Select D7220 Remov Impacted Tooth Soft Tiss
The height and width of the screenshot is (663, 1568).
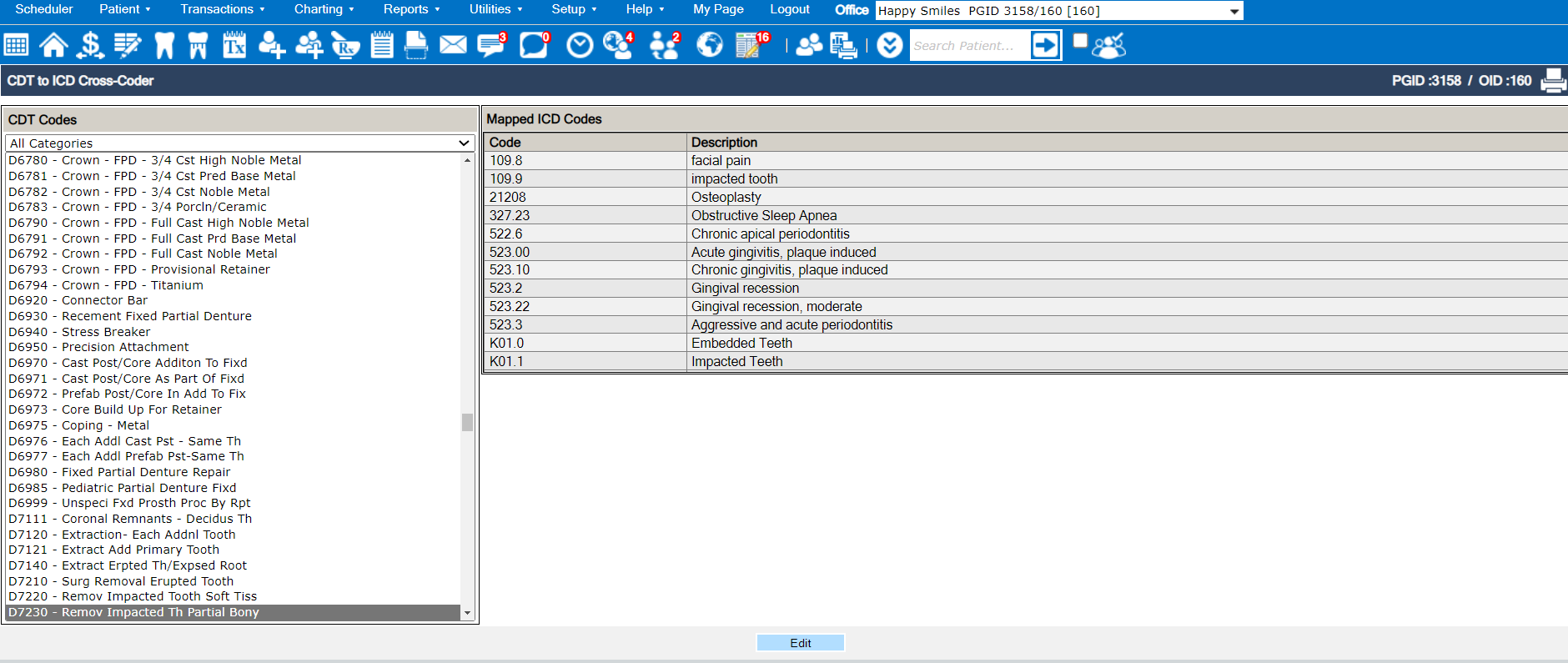click(x=133, y=596)
